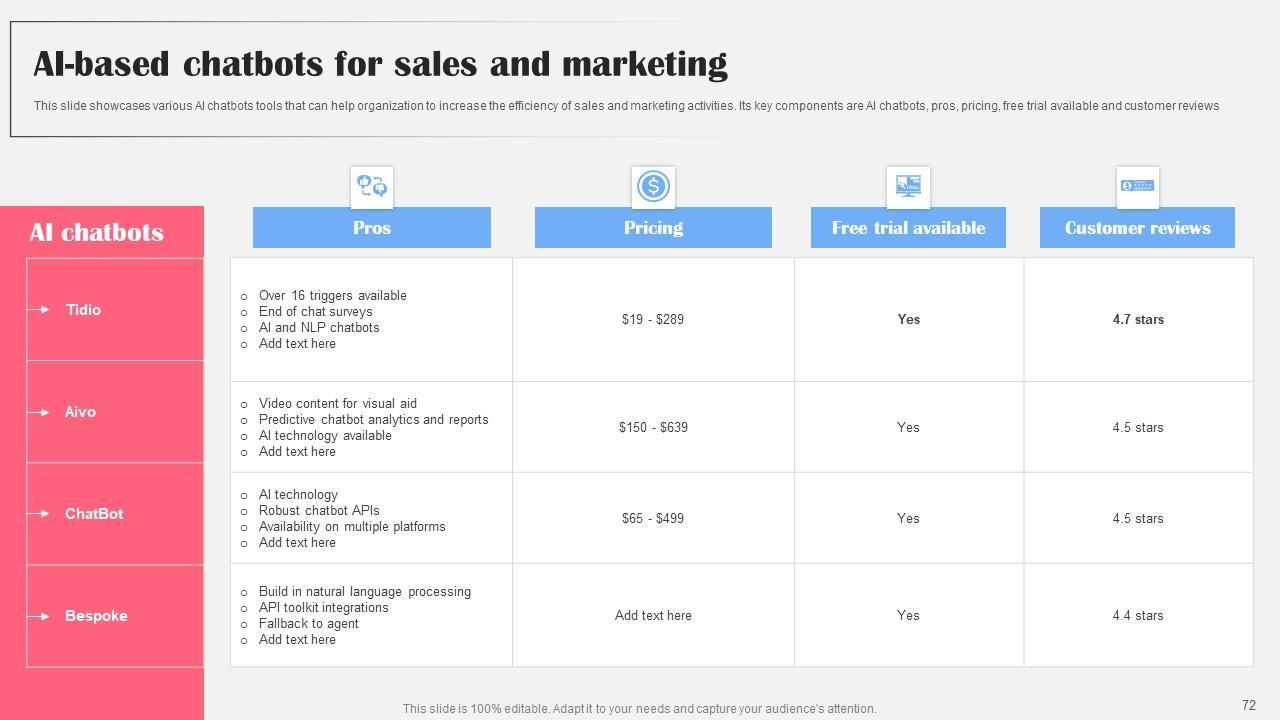The width and height of the screenshot is (1280, 720).
Task: Click the arrow icon beside Bespoke
Action: pyautogui.click(x=39, y=616)
